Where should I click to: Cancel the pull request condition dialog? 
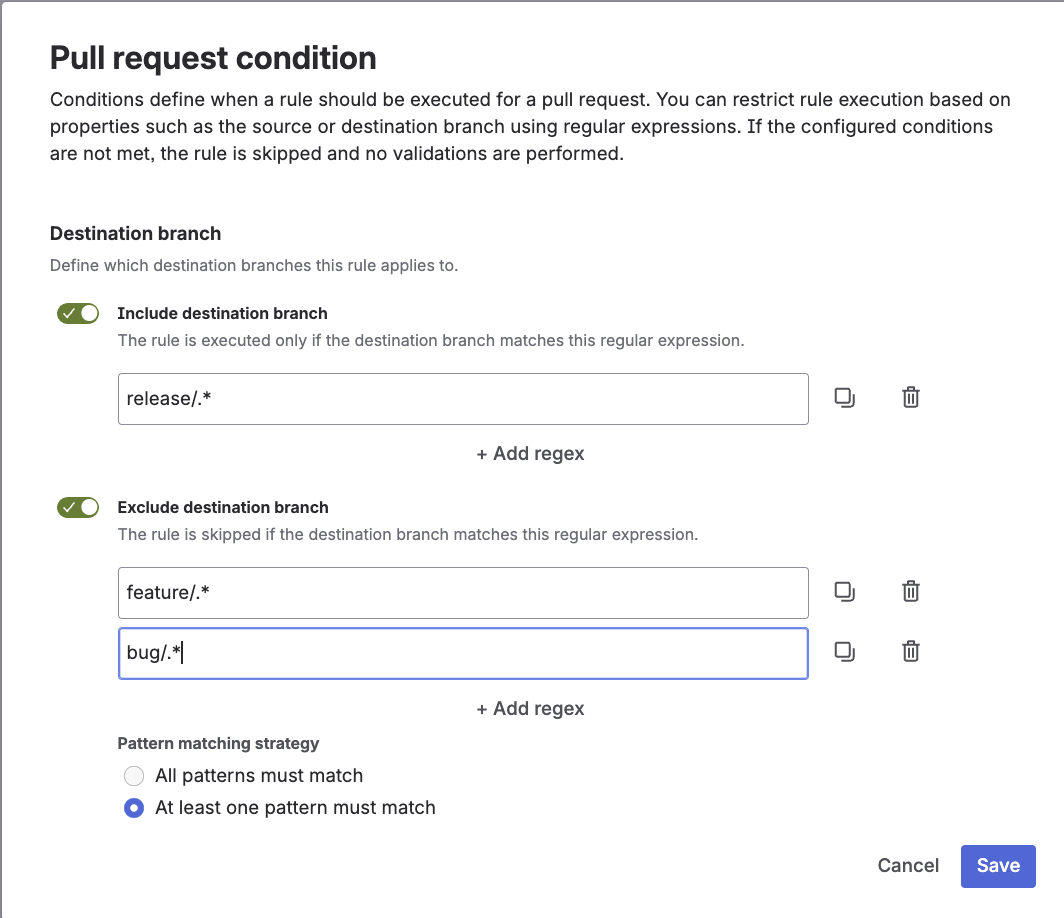tap(908, 866)
